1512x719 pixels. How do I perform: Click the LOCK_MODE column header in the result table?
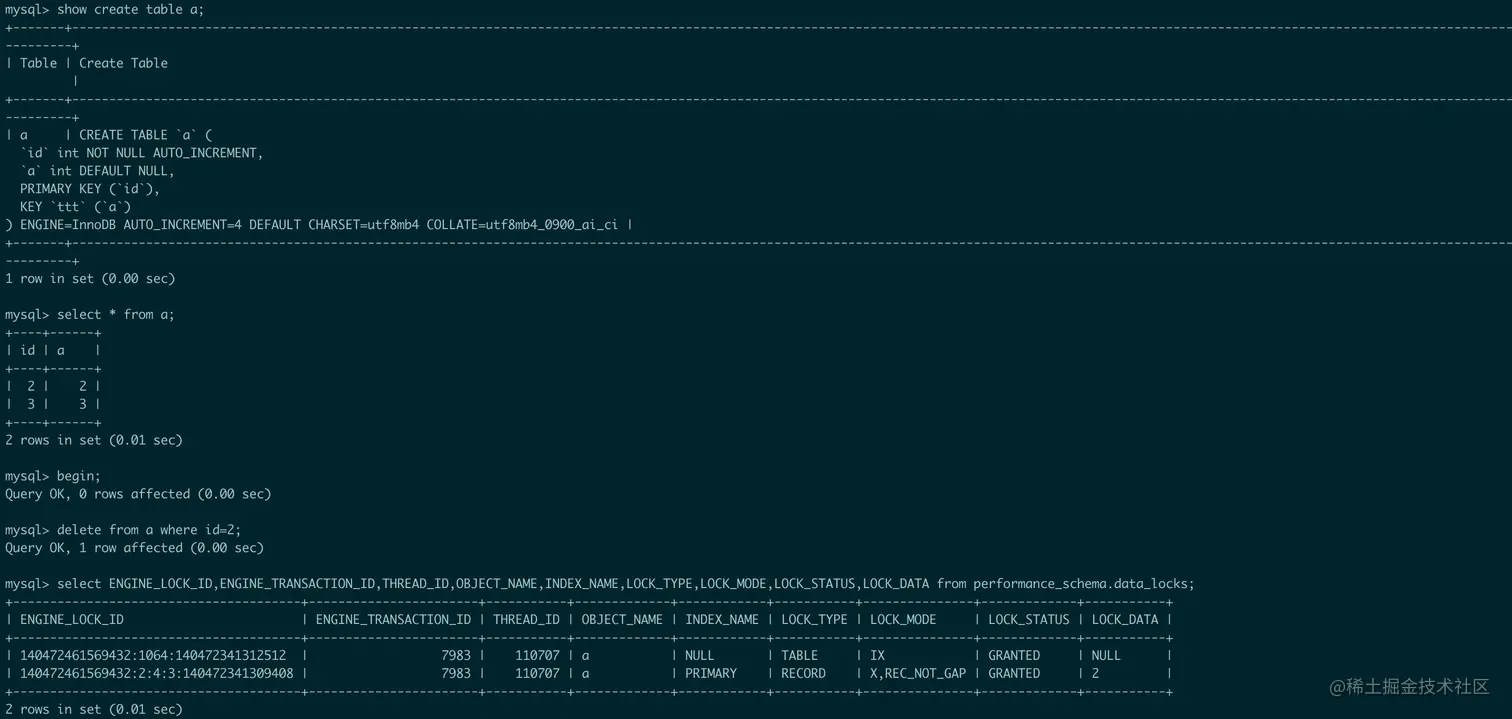[x=903, y=620]
